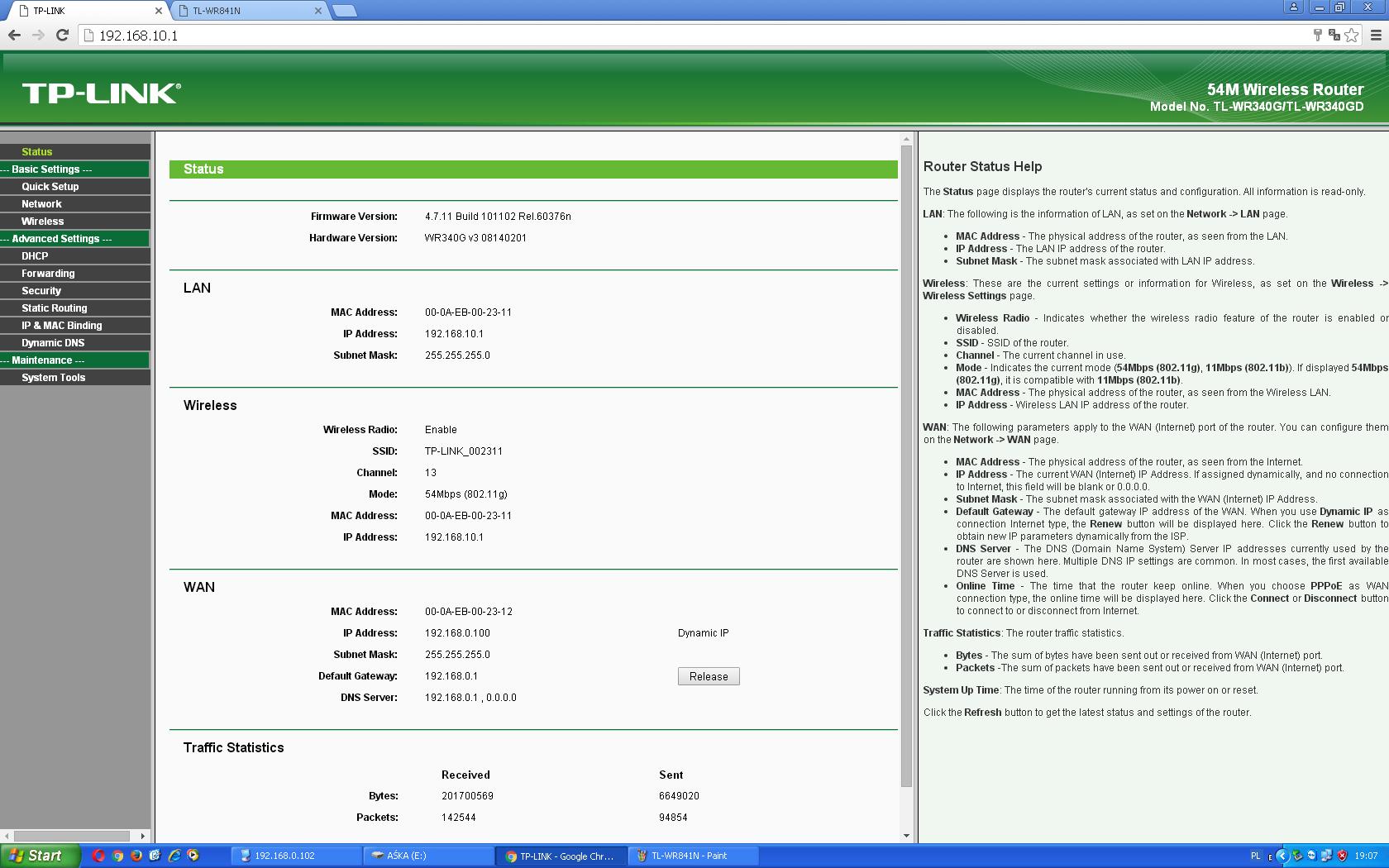Click SSID value TP-LINK_002311
Viewport: 1389px width, 868px height.
click(463, 451)
